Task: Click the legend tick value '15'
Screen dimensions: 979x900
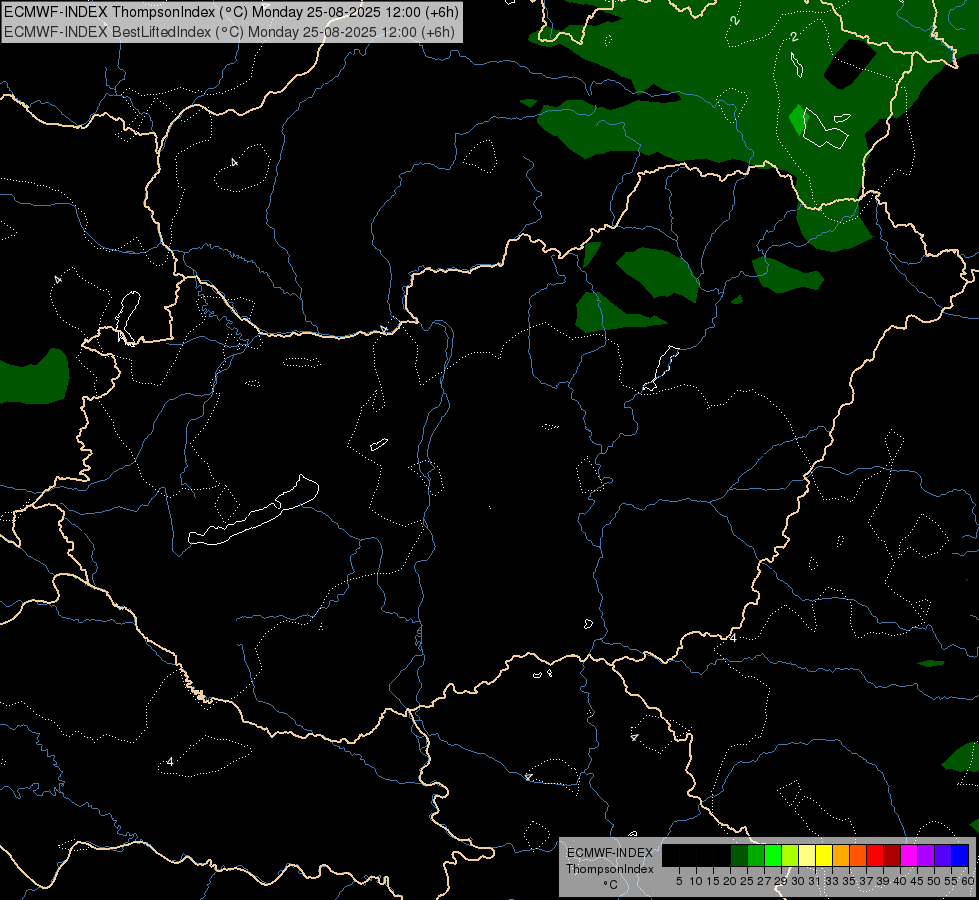Action: click(713, 881)
